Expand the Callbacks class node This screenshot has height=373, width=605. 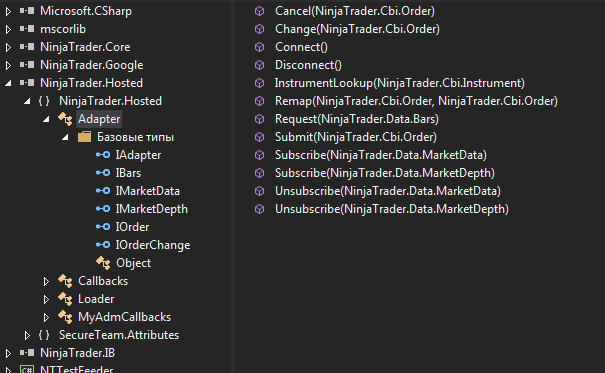pyautogui.click(x=46, y=281)
